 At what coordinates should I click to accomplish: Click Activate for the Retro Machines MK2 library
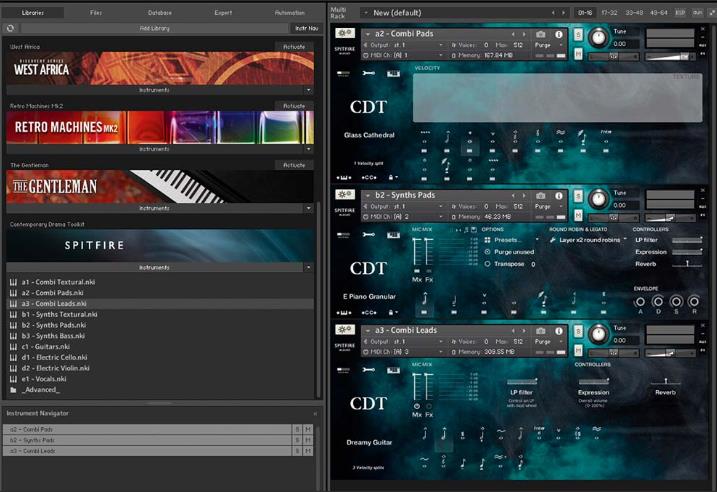(294, 105)
